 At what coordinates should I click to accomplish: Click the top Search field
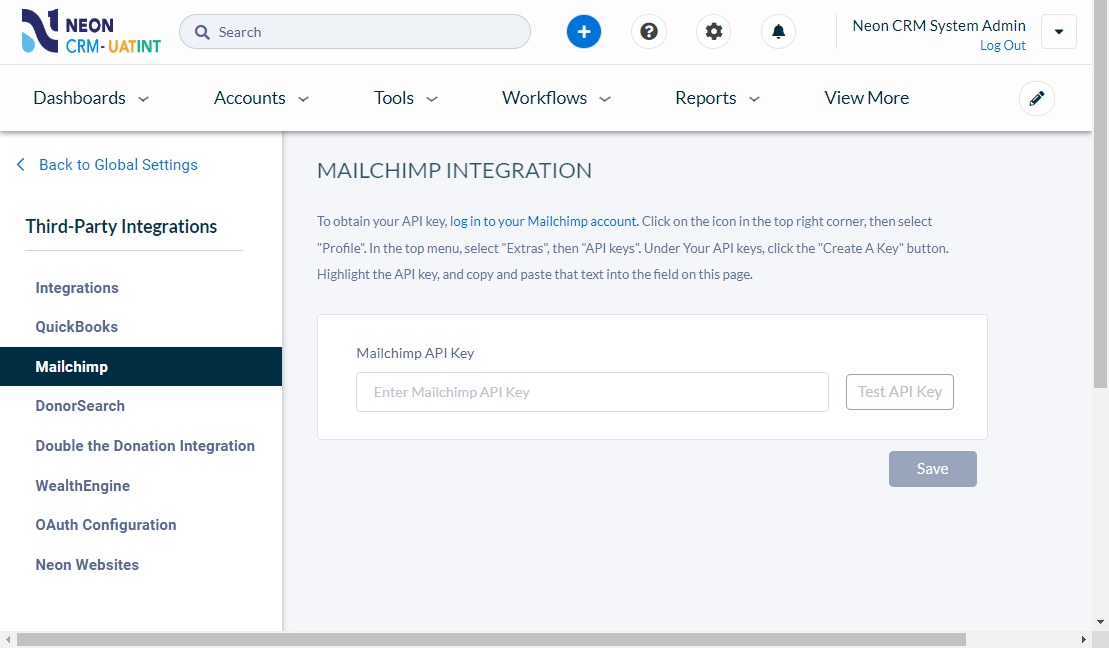tap(354, 32)
